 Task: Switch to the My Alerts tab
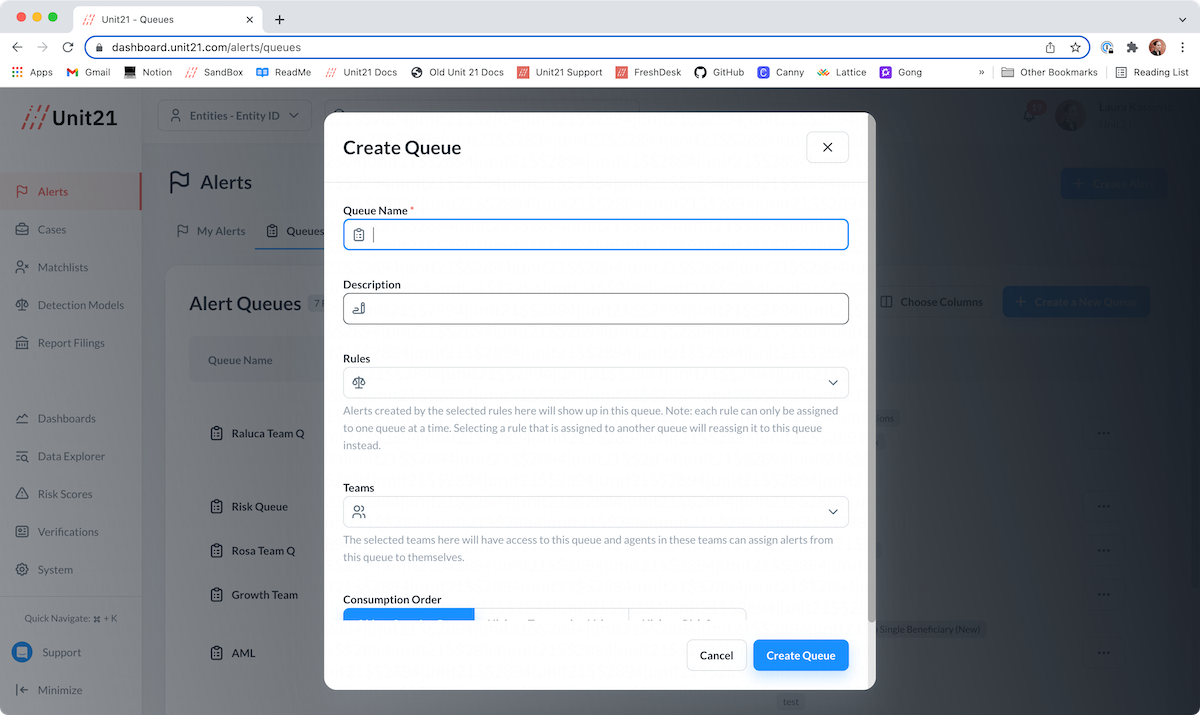tap(211, 231)
